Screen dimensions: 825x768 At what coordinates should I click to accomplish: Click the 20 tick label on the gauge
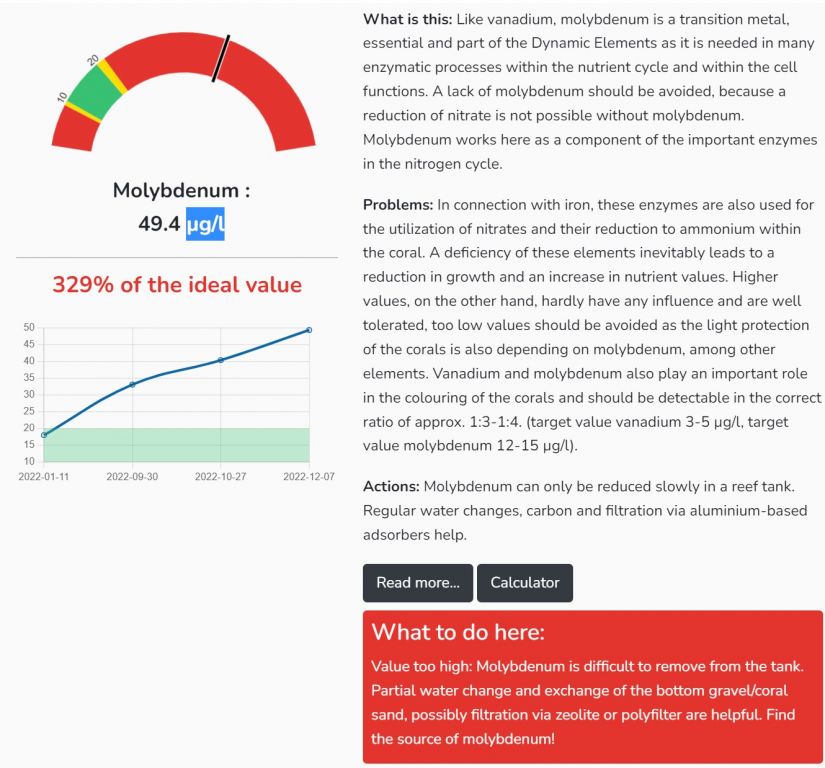94,60
